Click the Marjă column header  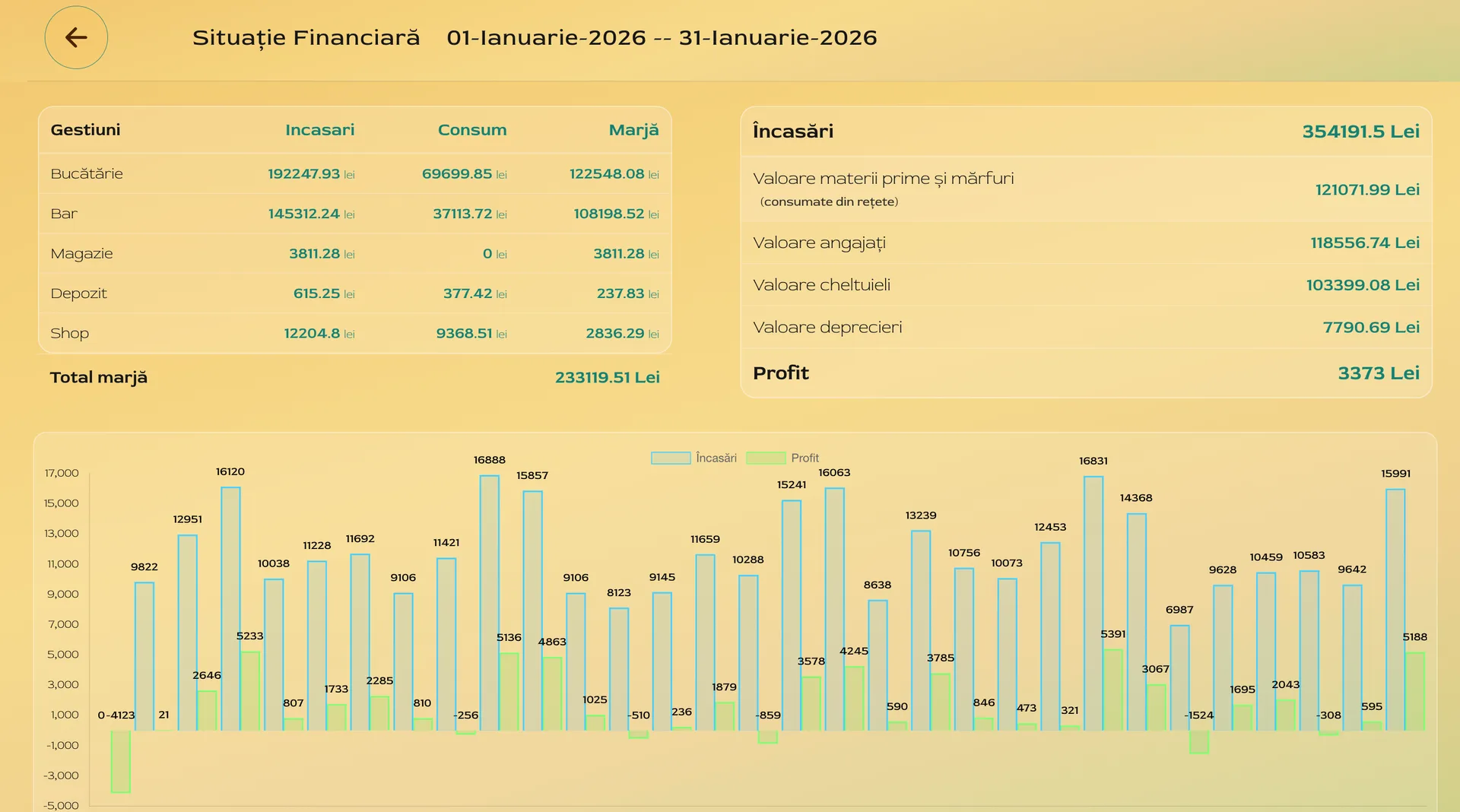633,129
